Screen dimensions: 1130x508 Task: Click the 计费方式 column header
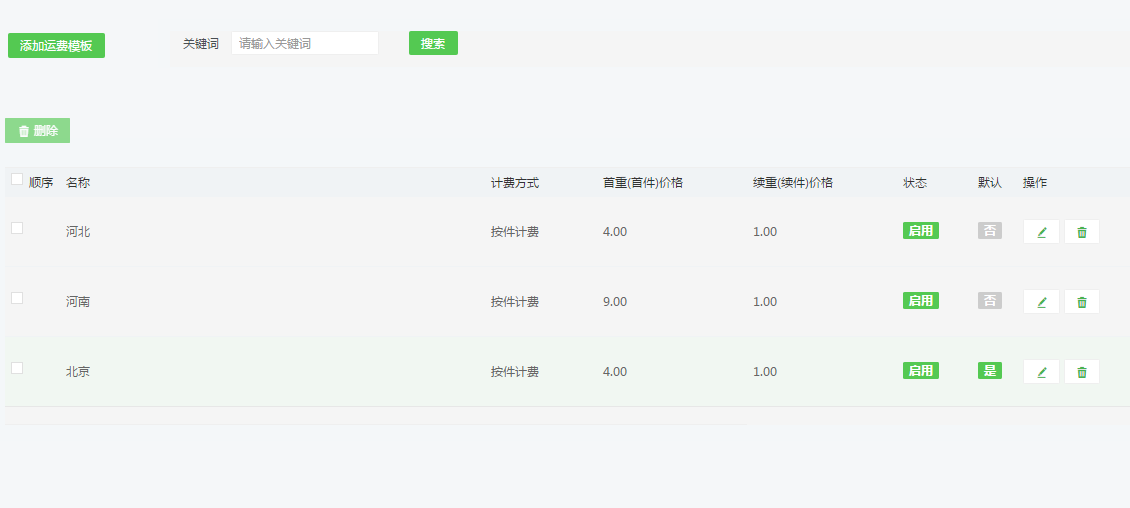(x=515, y=183)
